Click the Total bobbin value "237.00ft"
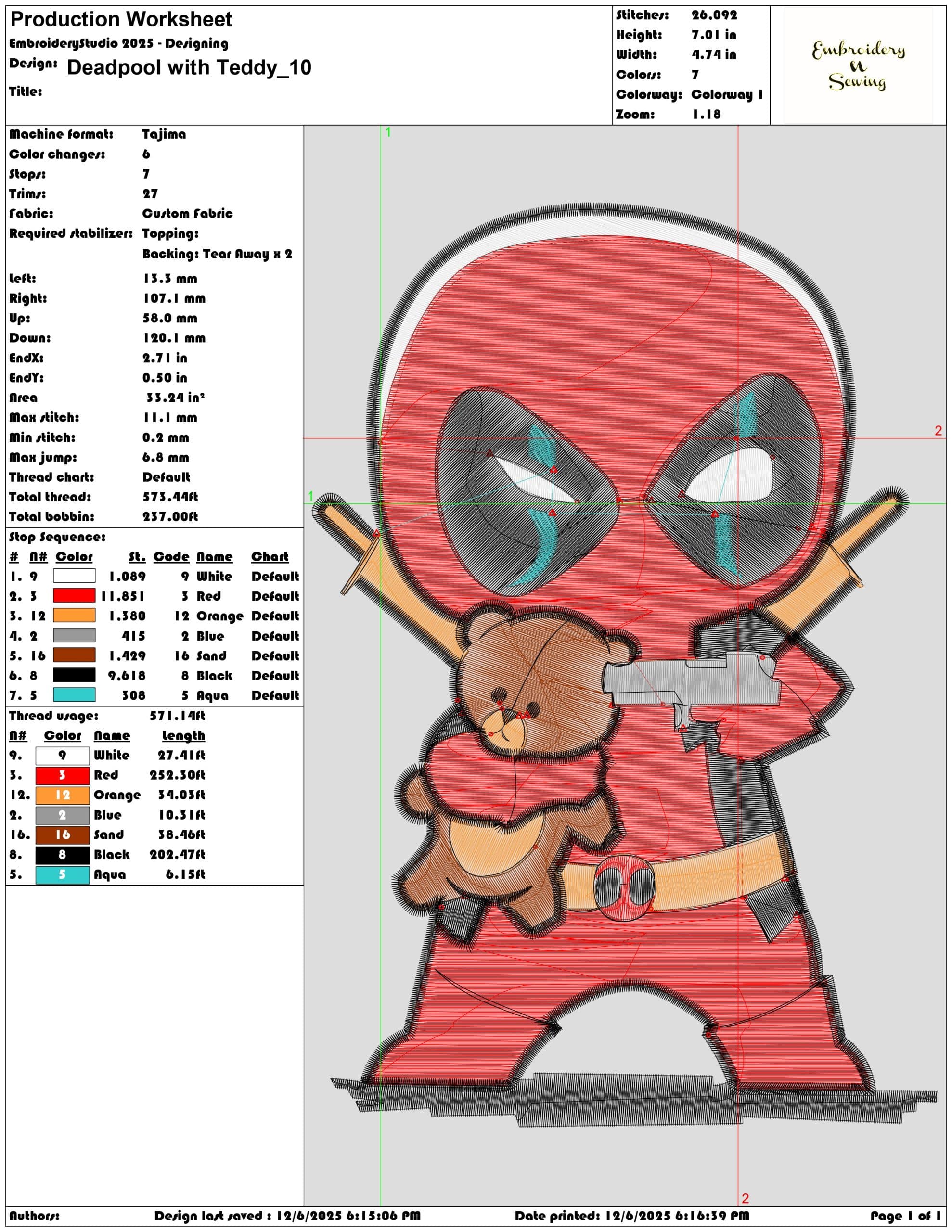Screen dimensions: 952x1232 [170, 517]
